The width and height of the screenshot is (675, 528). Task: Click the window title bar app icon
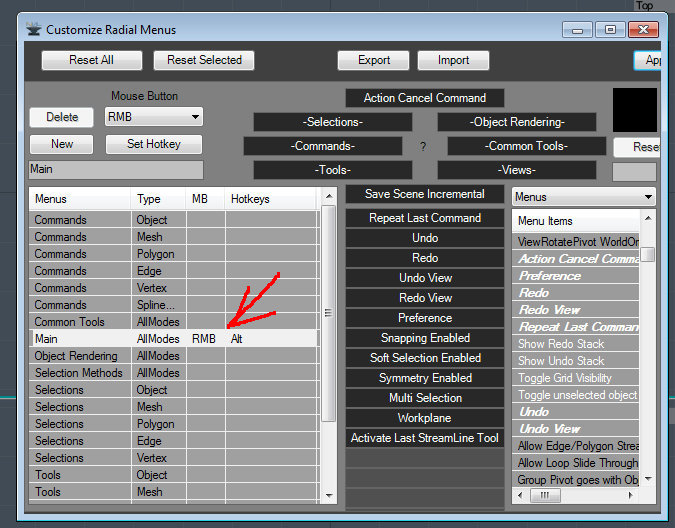click(33, 29)
